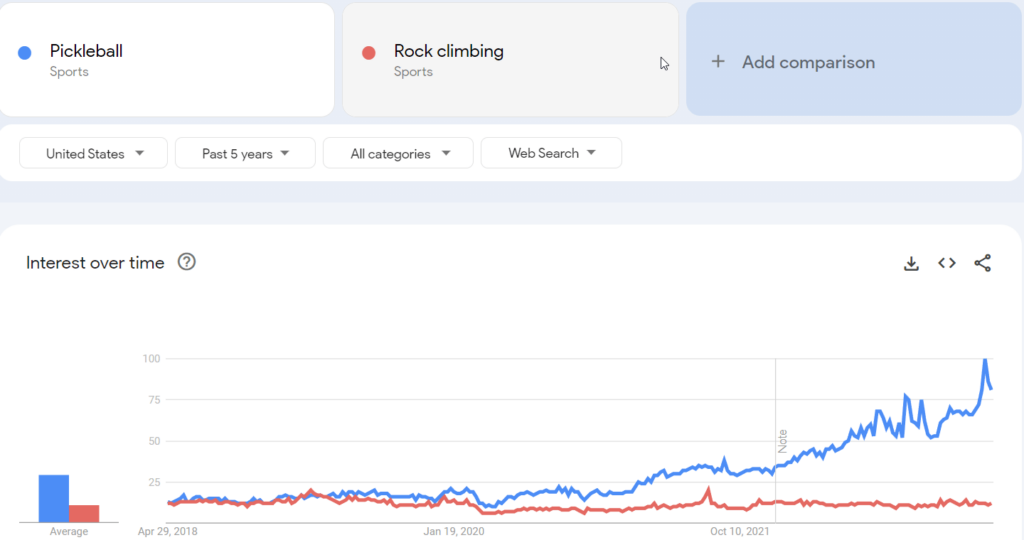Viewport: 1024px width, 540px height.
Task: Open the Interest over time help icon
Action: 187,262
